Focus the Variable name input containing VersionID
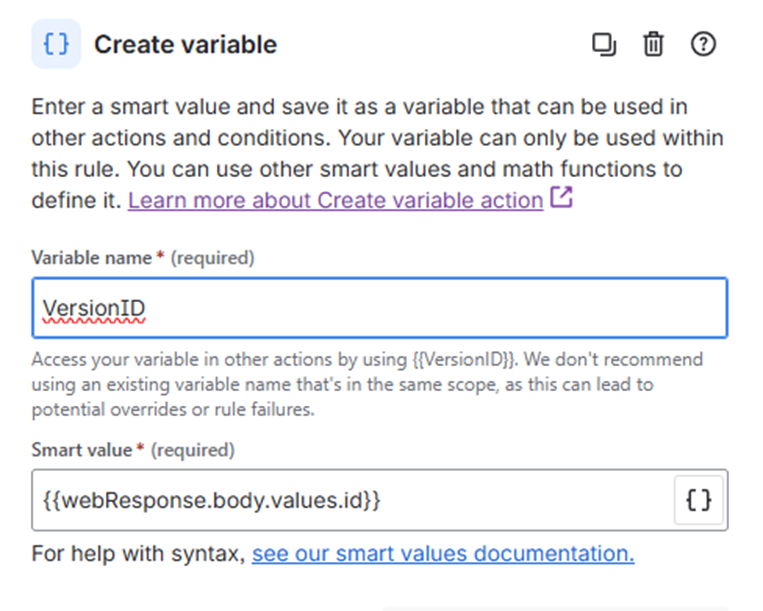The image size is (763, 611). point(380,308)
